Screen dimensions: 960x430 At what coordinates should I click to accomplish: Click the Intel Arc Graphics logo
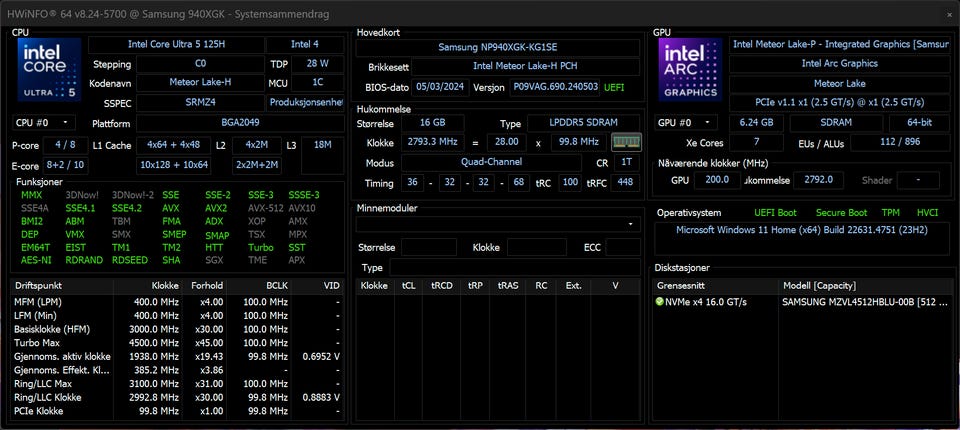690,69
